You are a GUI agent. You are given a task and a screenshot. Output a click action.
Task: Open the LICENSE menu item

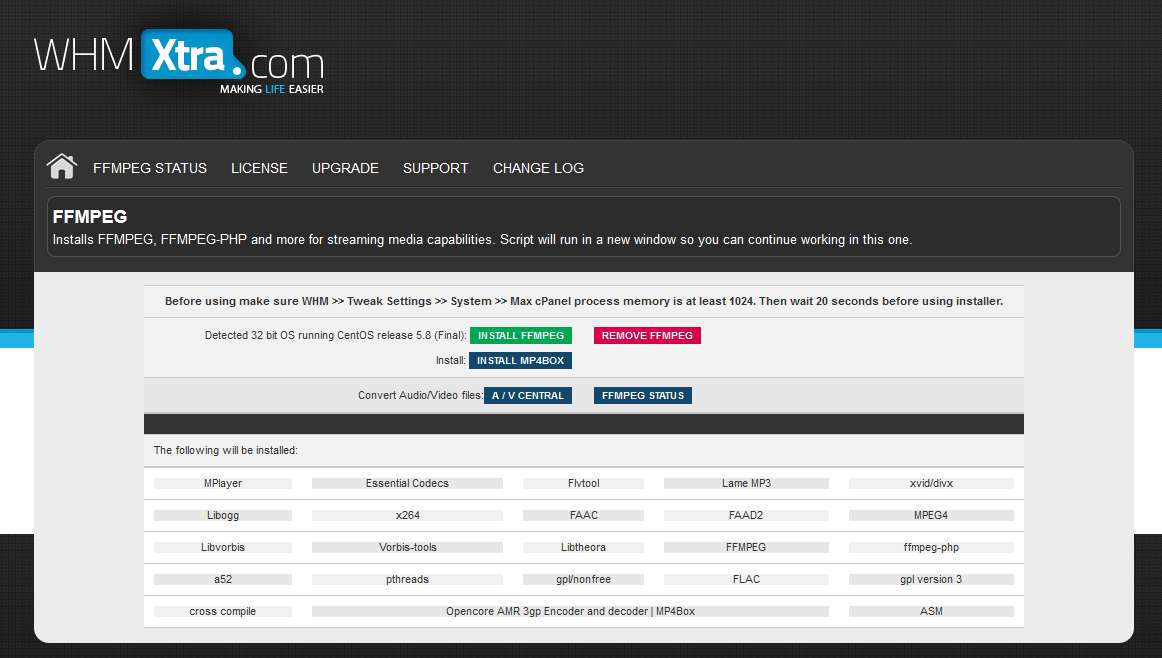tap(259, 168)
